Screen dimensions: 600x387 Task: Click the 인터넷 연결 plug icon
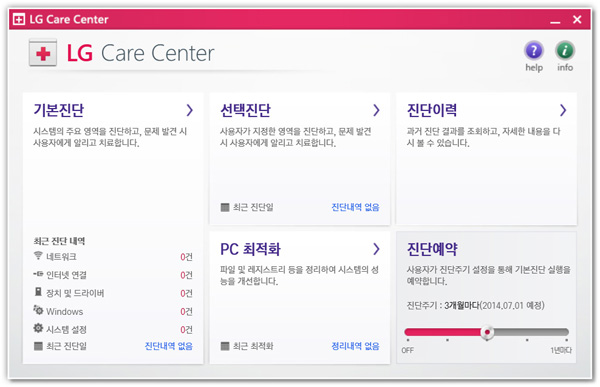38,274
